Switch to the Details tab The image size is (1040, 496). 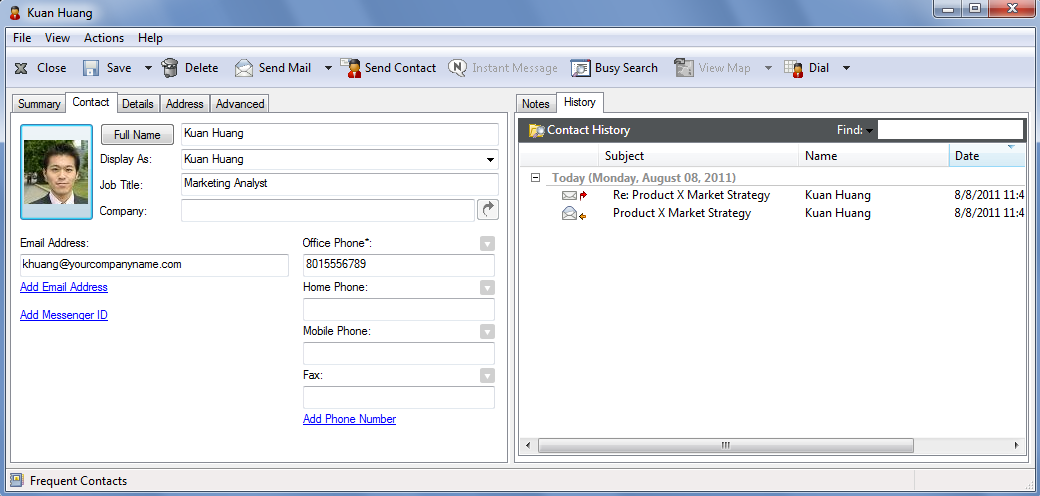138,104
